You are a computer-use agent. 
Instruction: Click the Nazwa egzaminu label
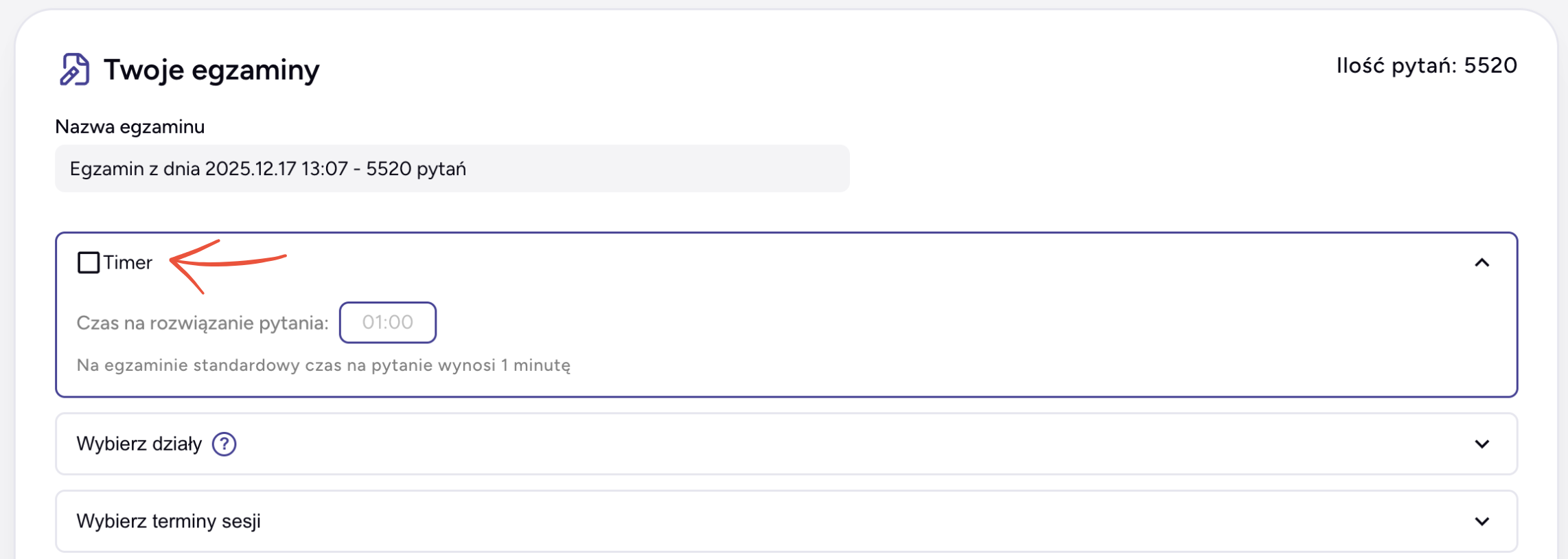point(130,127)
